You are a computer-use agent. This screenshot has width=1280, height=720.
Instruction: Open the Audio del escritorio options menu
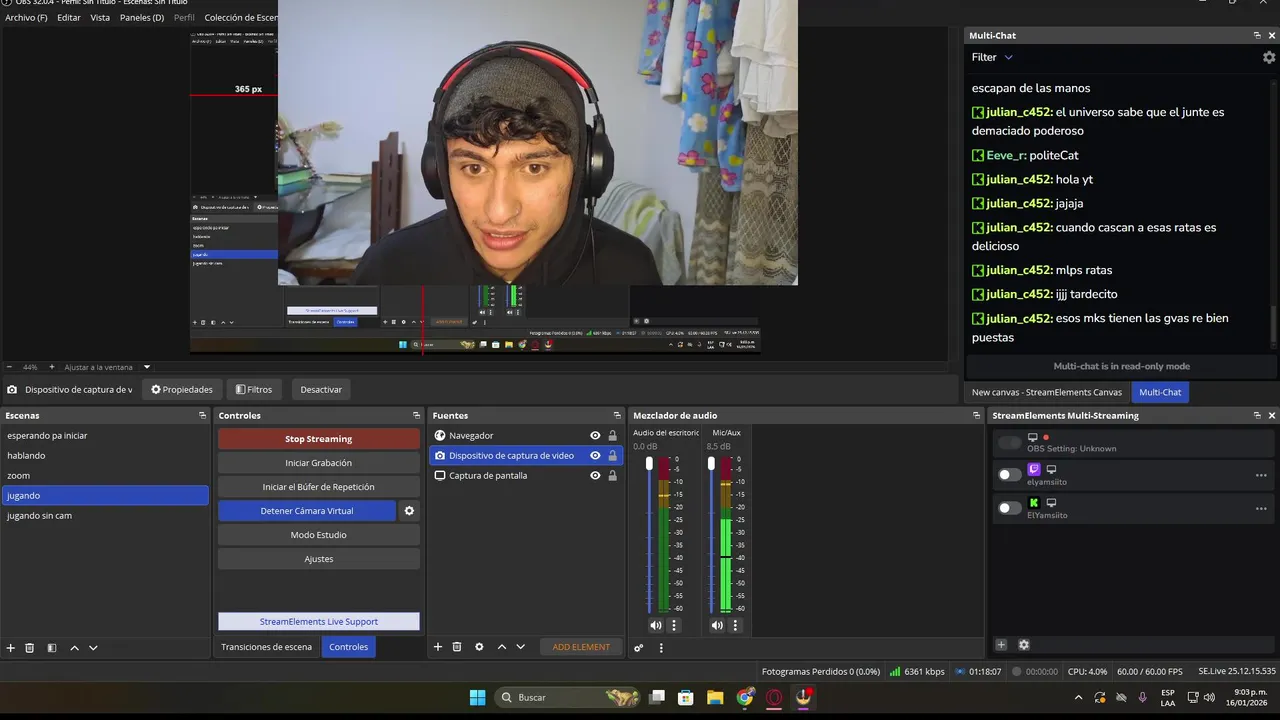pos(674,625)
